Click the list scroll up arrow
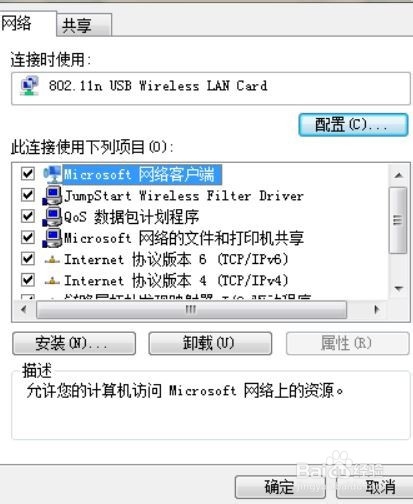Viewport: 413px width, 504px height. coord(398,175)
